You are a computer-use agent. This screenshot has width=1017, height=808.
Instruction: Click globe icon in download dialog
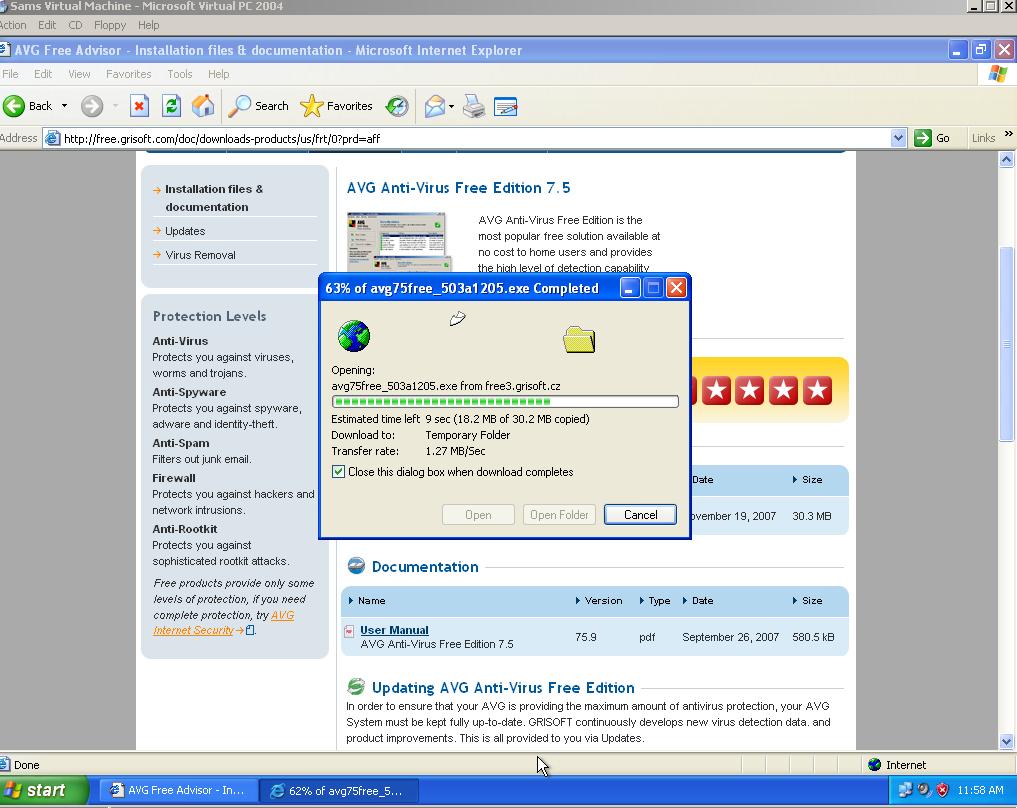coord(353,336)
